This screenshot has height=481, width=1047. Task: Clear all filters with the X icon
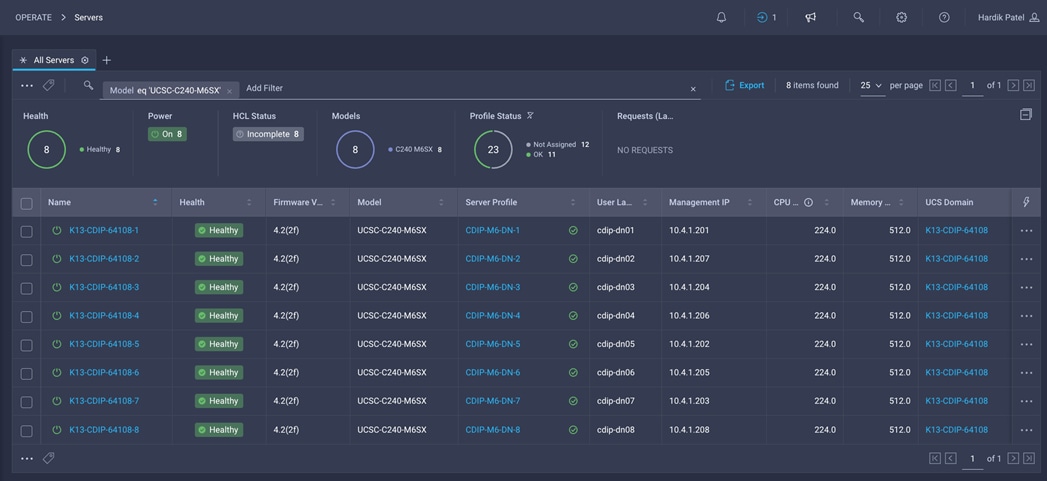coord(693,89)
